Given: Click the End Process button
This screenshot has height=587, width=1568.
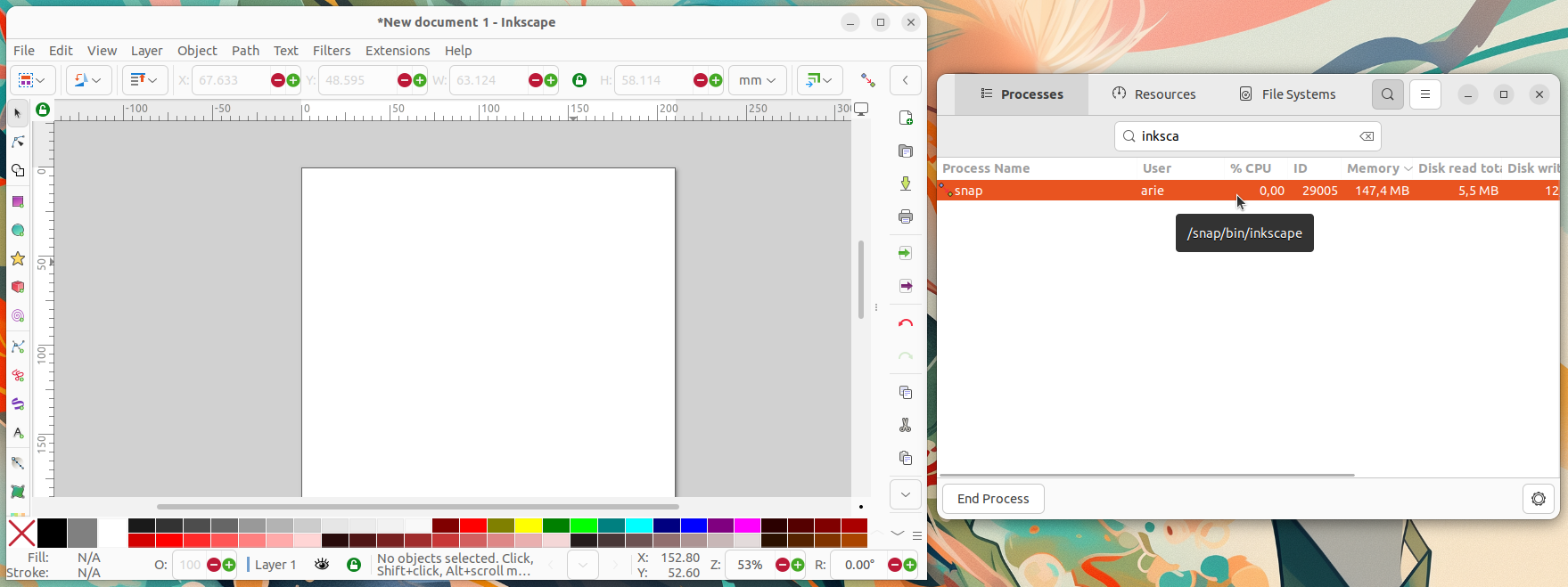Looking at the screenshot, I should coord(993,499).
